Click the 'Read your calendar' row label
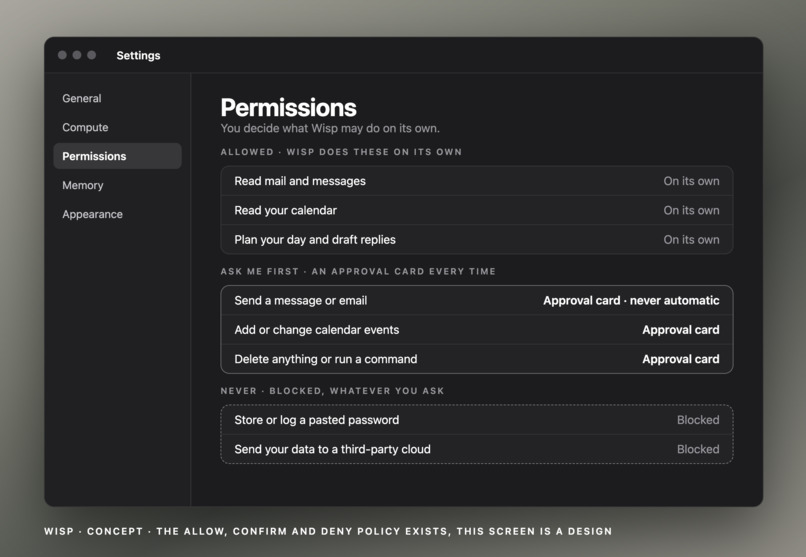The width and height of the screenshot is (806, 557). 286,210
